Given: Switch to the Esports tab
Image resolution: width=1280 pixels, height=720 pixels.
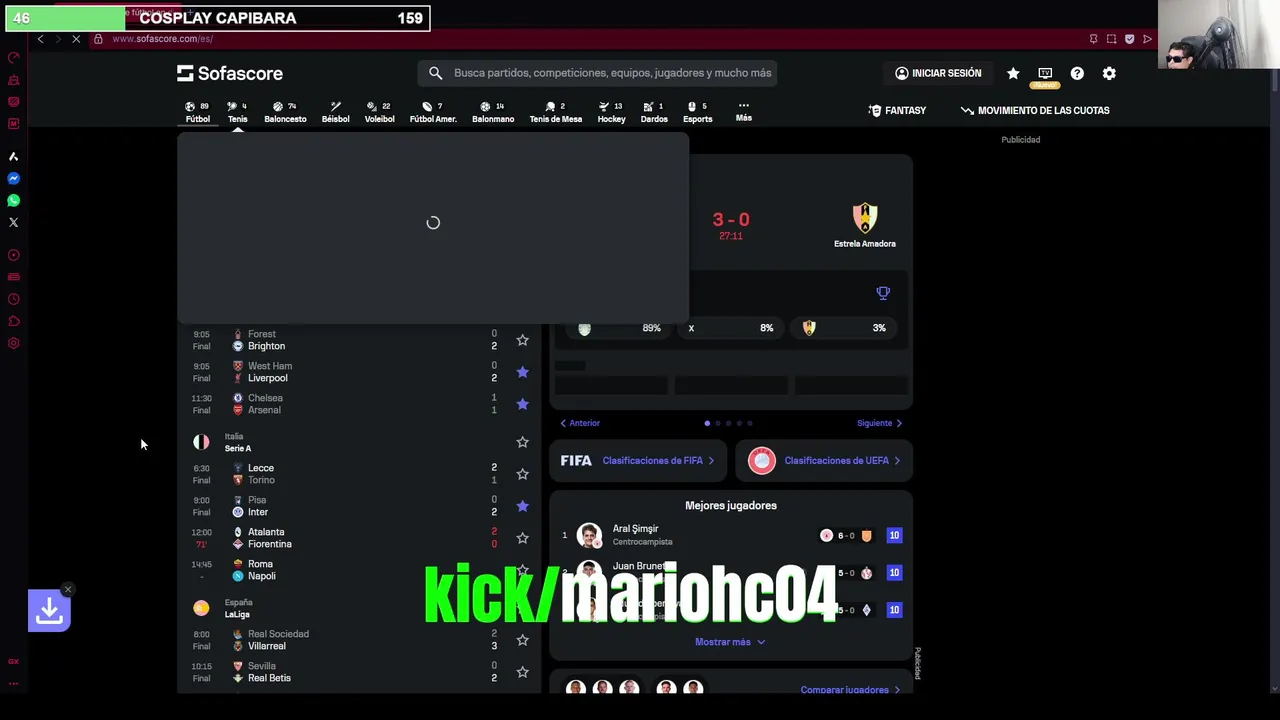Looking at the screenshot, I should (x=697, y=112).
